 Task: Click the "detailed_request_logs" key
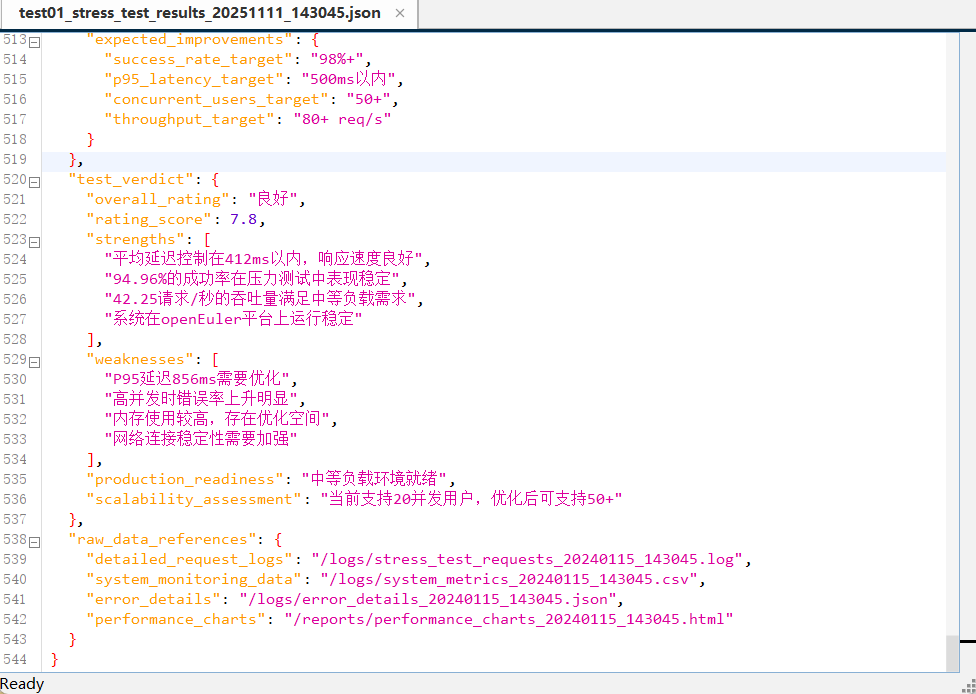coord(189,560)
